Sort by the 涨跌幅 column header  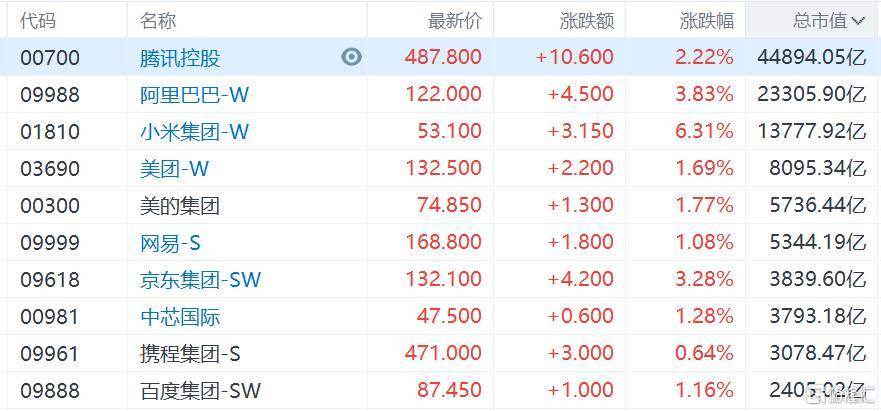[707, 20]
